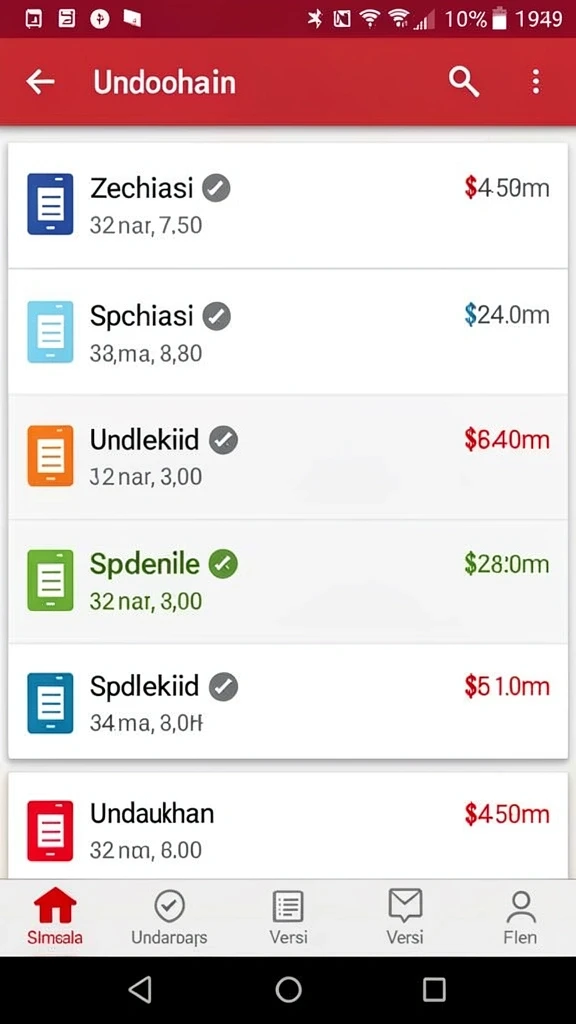Tap the red Undaukhan document icon
The image size is (576, 1024).
50,831
